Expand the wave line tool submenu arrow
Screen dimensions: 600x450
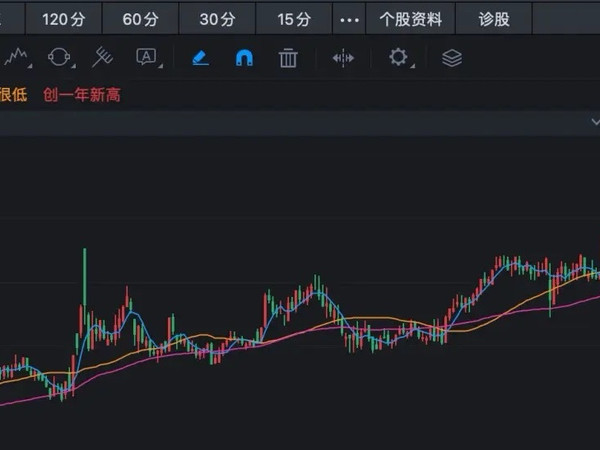point(30,66)
